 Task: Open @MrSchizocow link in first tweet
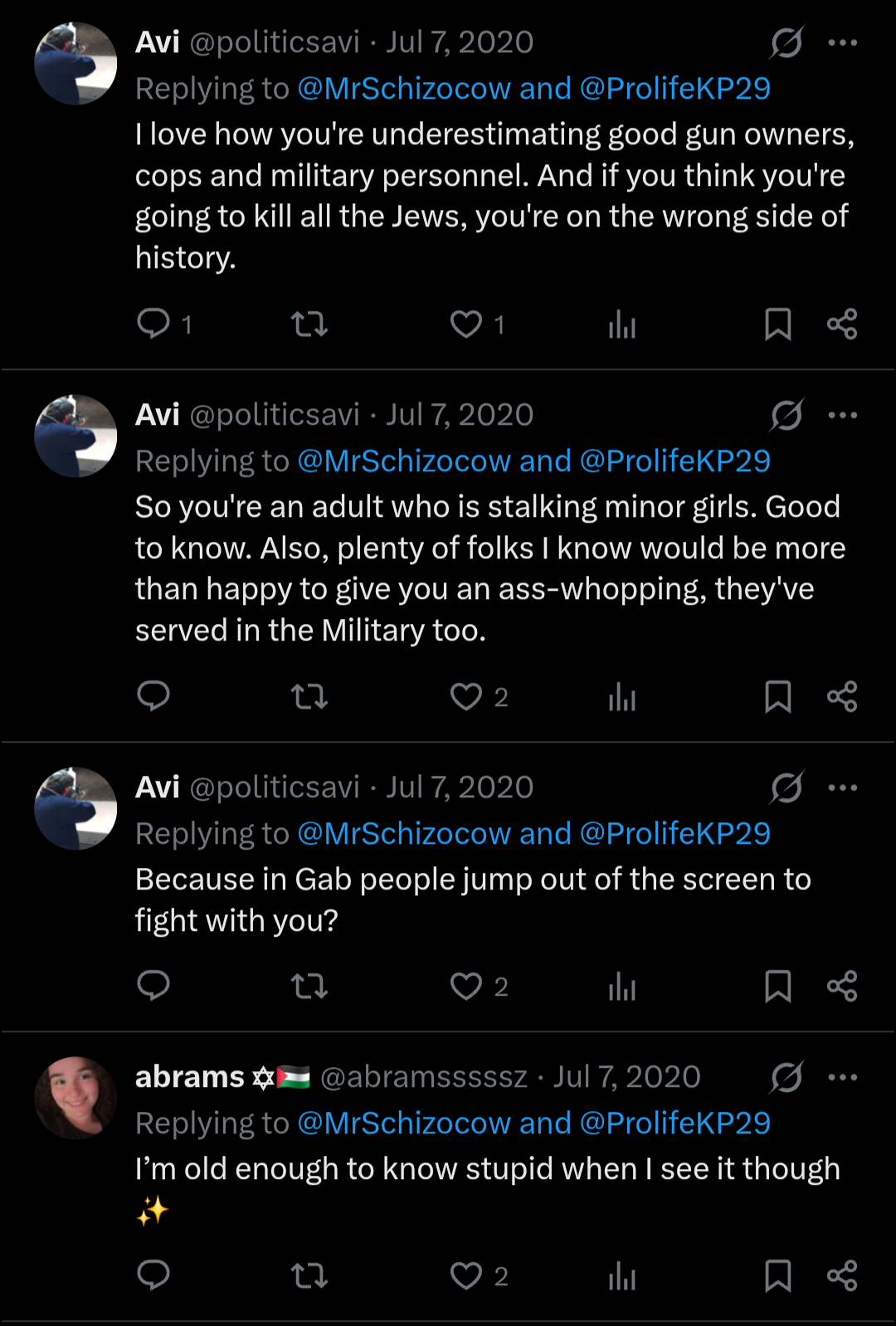(404, 88)
